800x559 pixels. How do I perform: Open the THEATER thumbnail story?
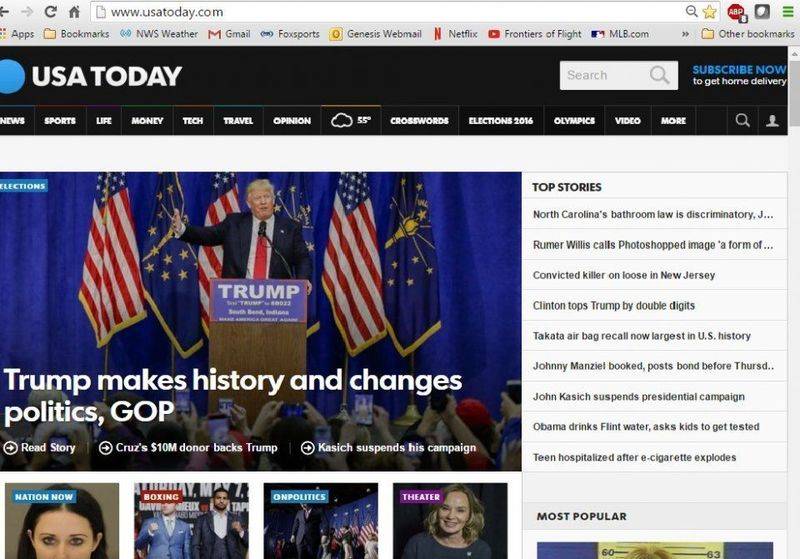click(x=450, y=520)
